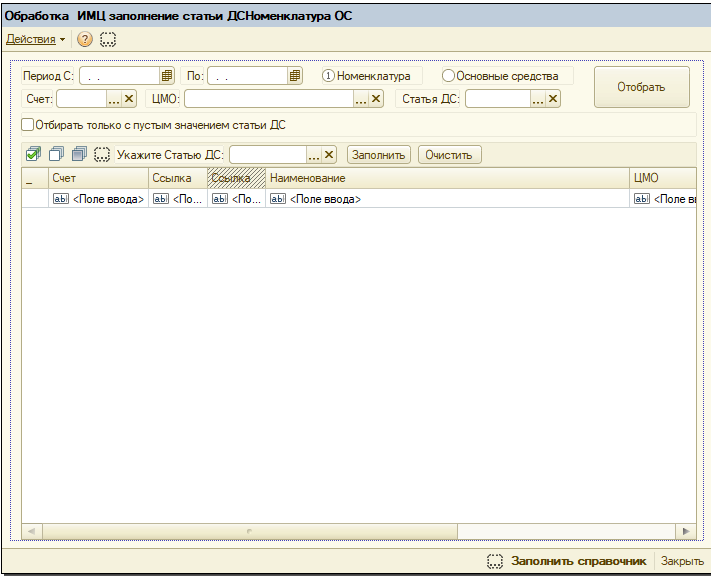Open Счет selection with ellipsis button
Screen dimensions: 711x576
click(114, 99)
